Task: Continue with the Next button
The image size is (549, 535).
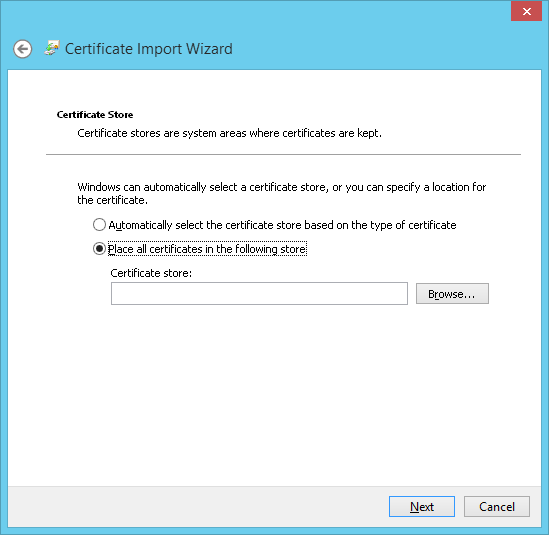Action: coord(422,506)
